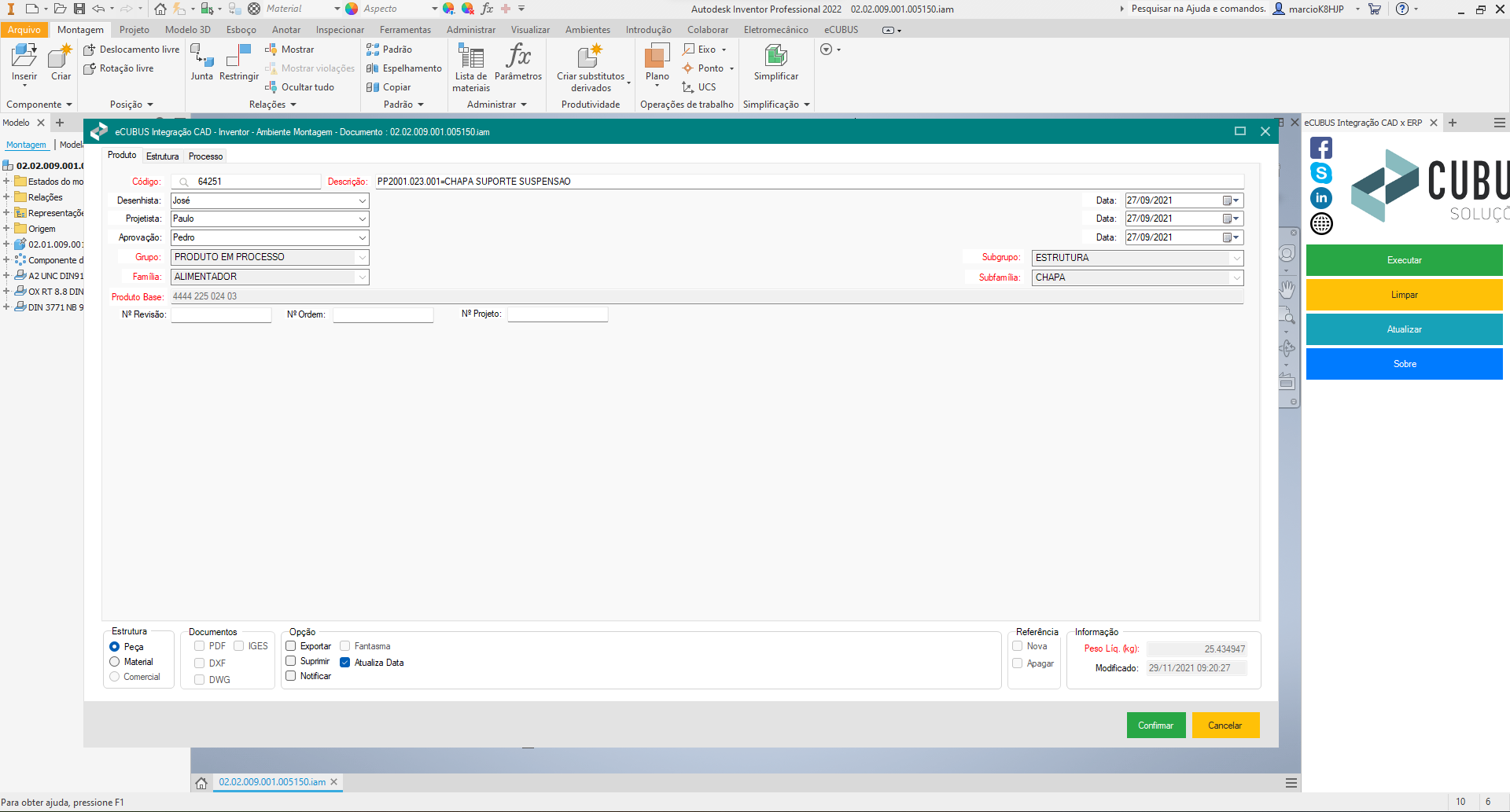Screen dimensions: 1510x812
Task: Open the Skype icon in eCUBUS panel
Action: pos(1321,173)
